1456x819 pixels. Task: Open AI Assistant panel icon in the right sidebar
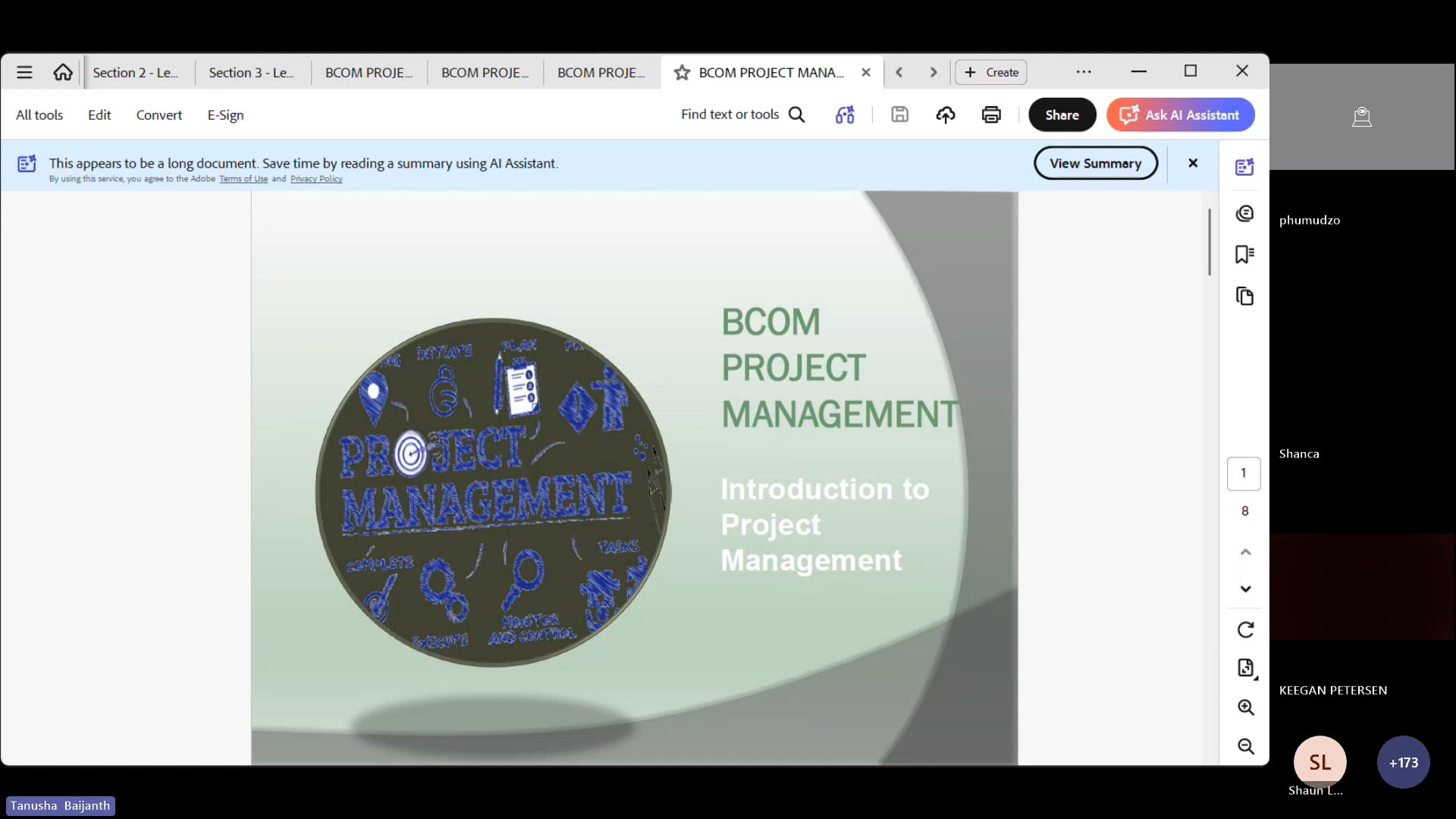click(1244, 167)
